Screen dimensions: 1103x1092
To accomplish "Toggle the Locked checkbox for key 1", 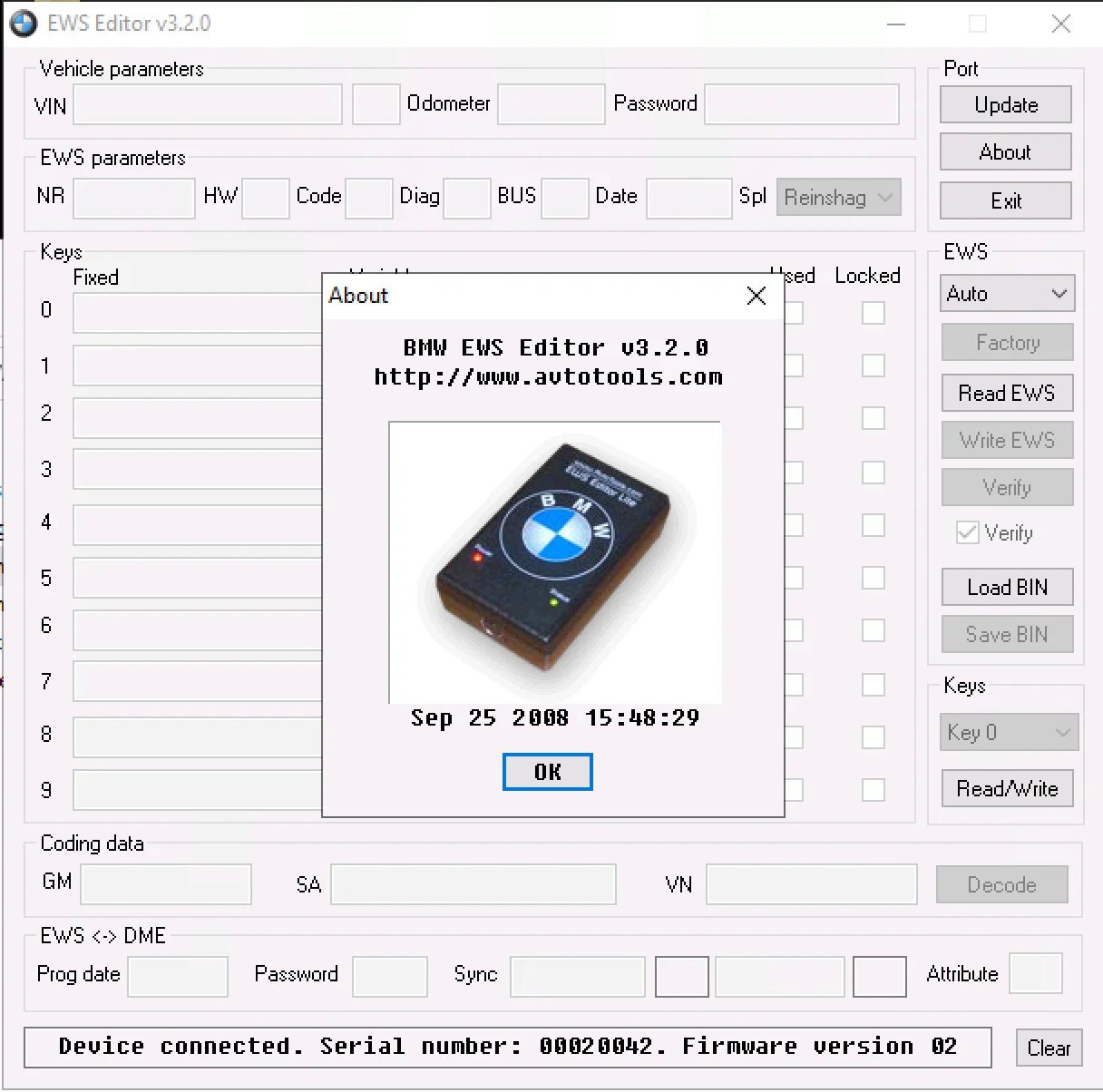I will coord(874,366).
